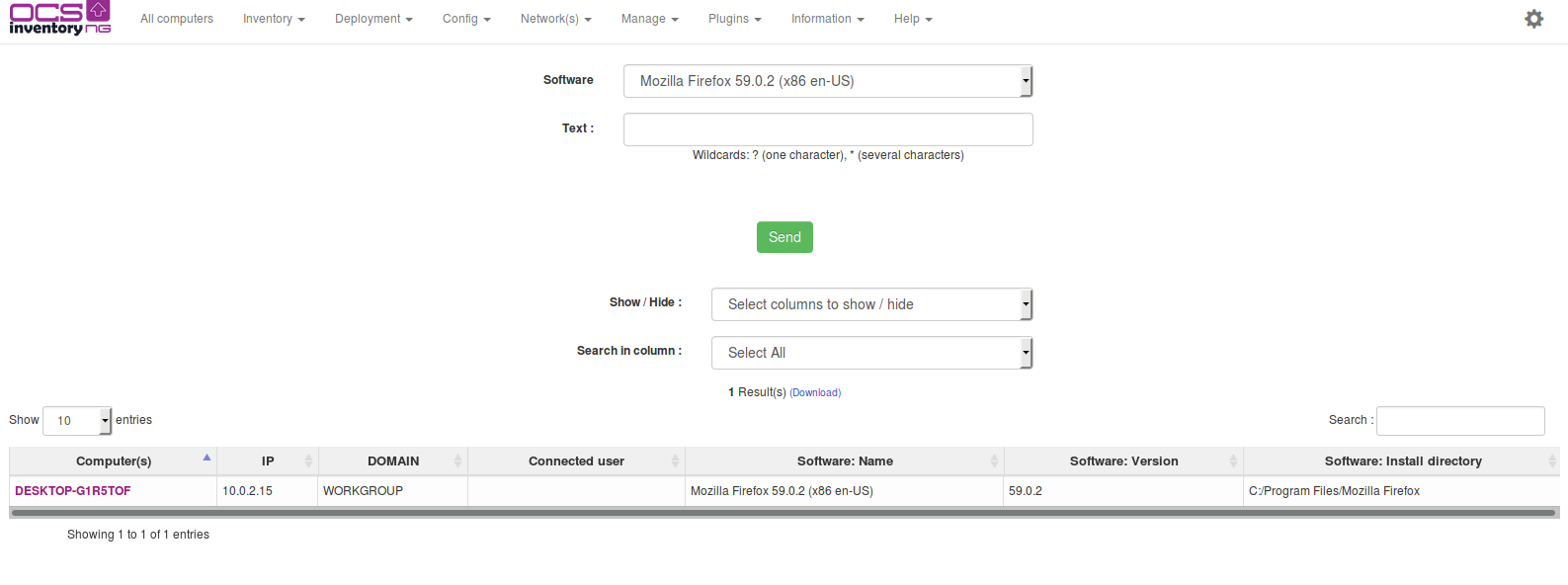
Task: Open the Software selection dropdown
Action: tap(828, 81)
